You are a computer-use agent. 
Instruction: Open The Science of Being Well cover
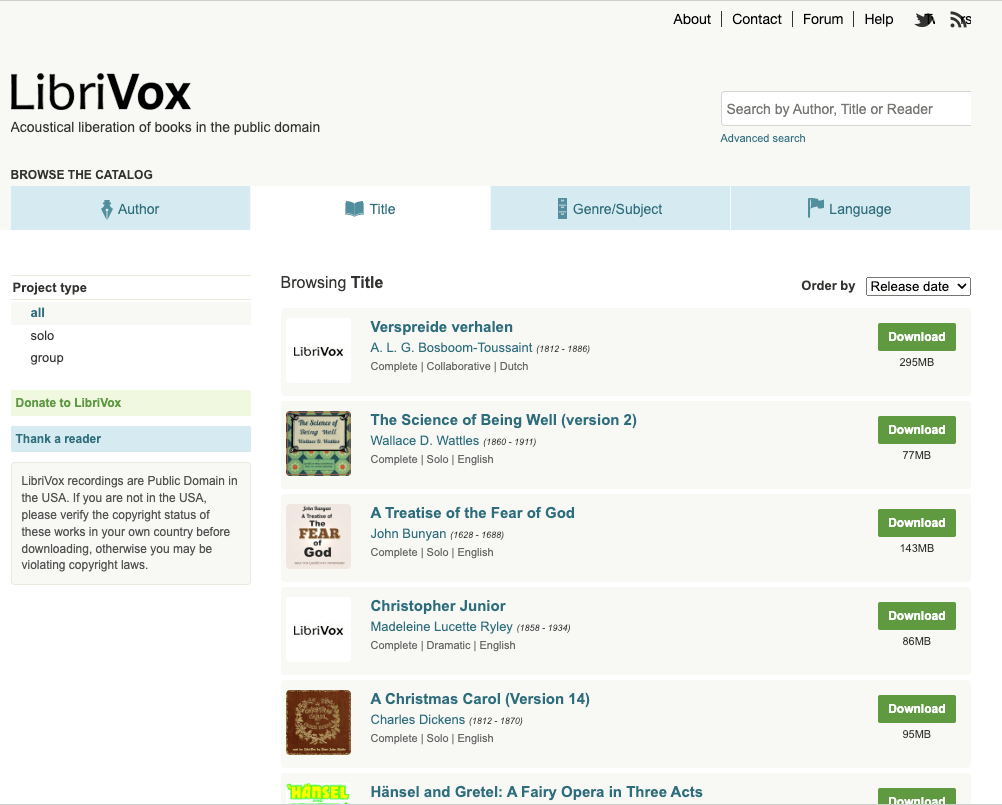click(318, 443)
